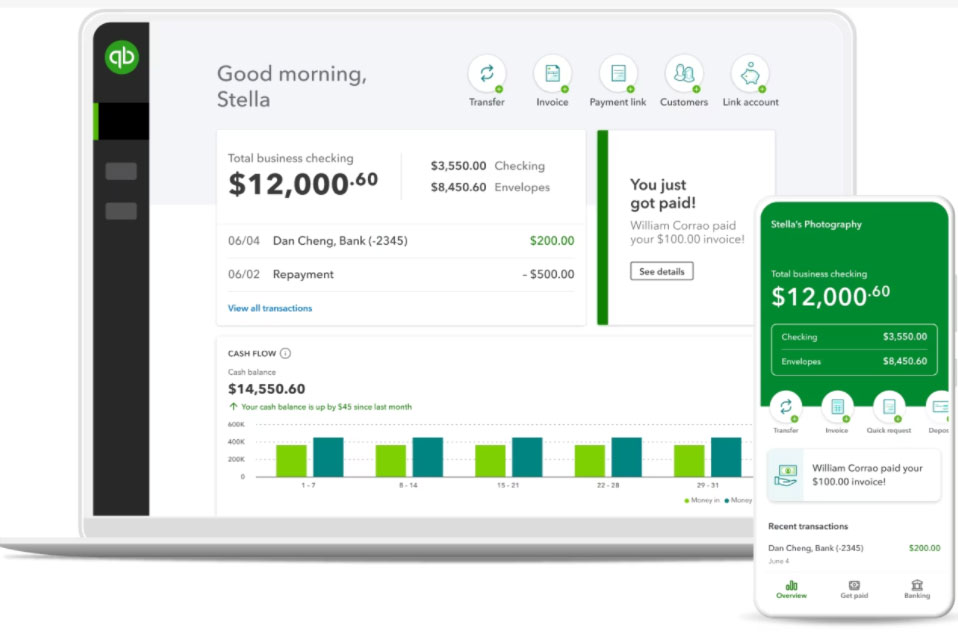The image size is (958, 636).
Task: Open the Overview tab on the phone
Action: tap(791, 589)
